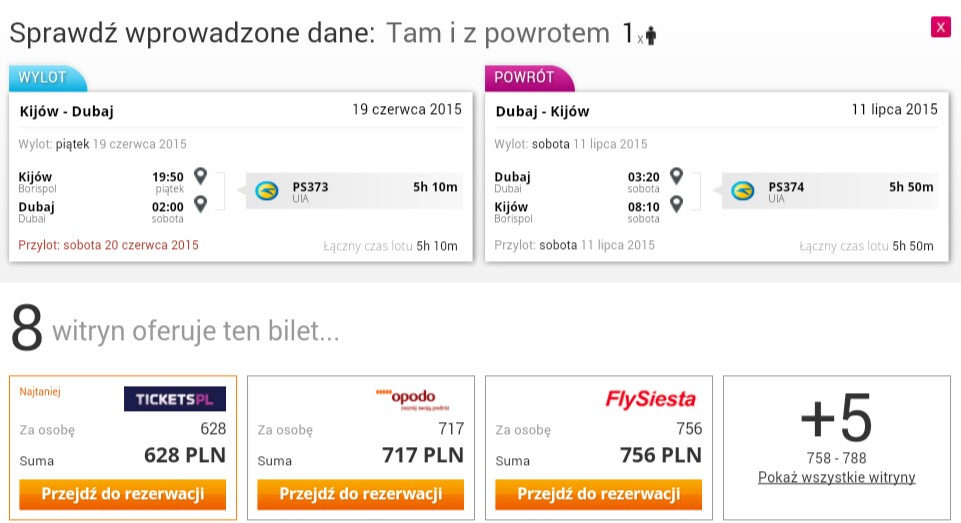Select the POWRÓT tab
Image resolution: width=961 pixels, height=523 pixels.
coord(528,78)
